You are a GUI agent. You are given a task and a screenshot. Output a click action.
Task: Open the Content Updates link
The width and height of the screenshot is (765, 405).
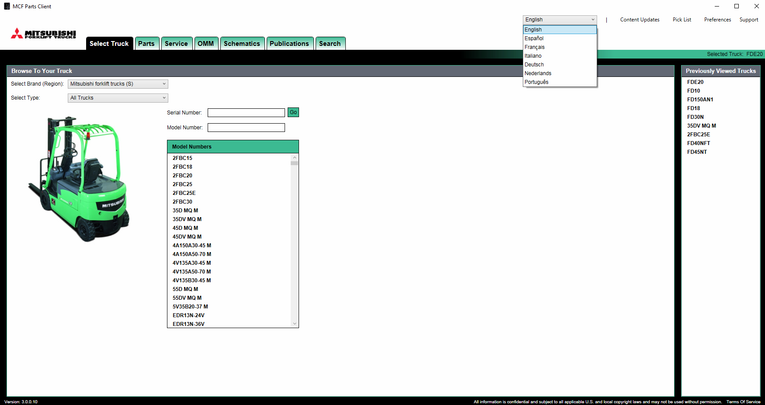click(x=639, y=19)
